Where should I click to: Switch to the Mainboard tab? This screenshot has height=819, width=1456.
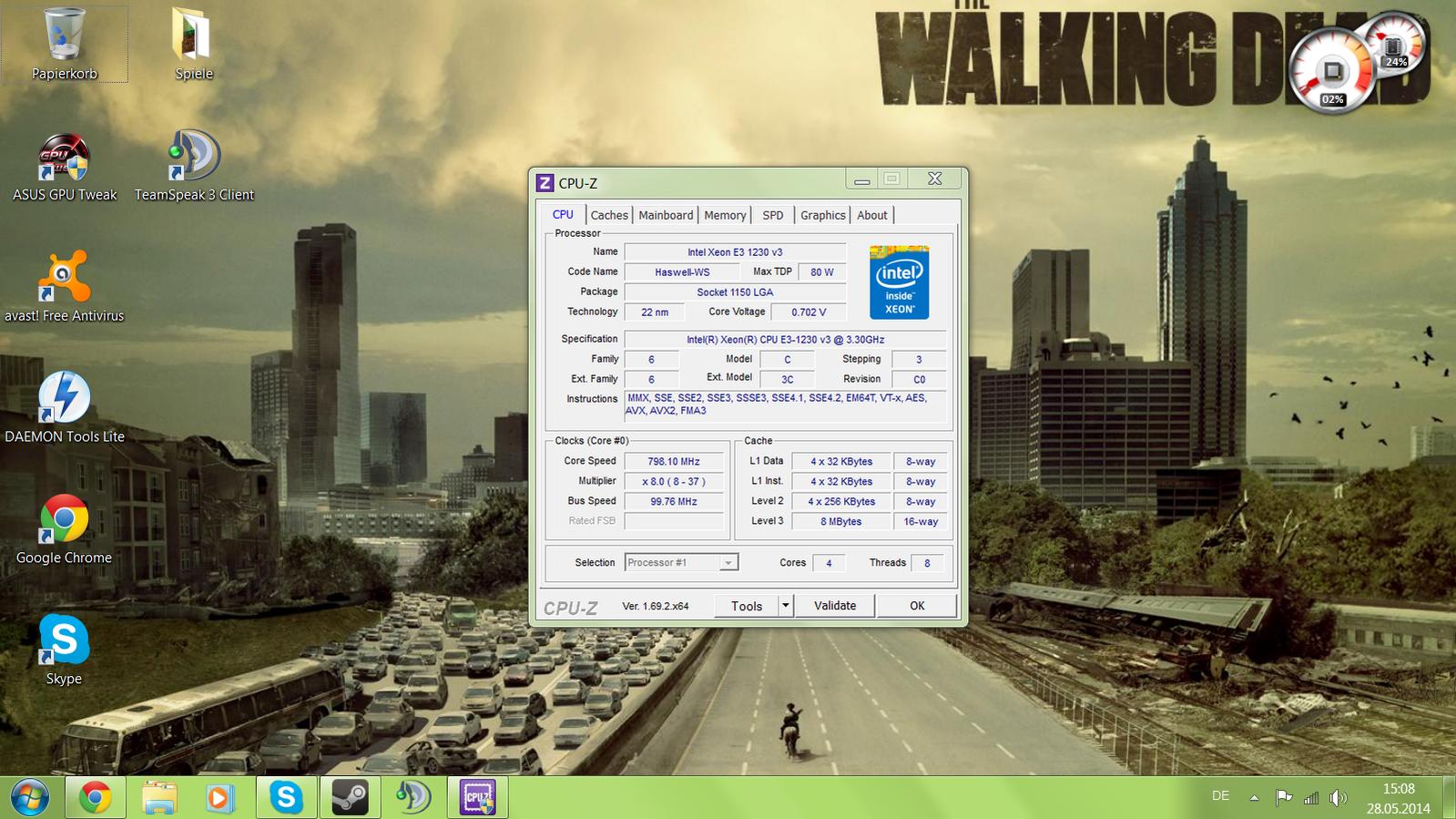666,215
